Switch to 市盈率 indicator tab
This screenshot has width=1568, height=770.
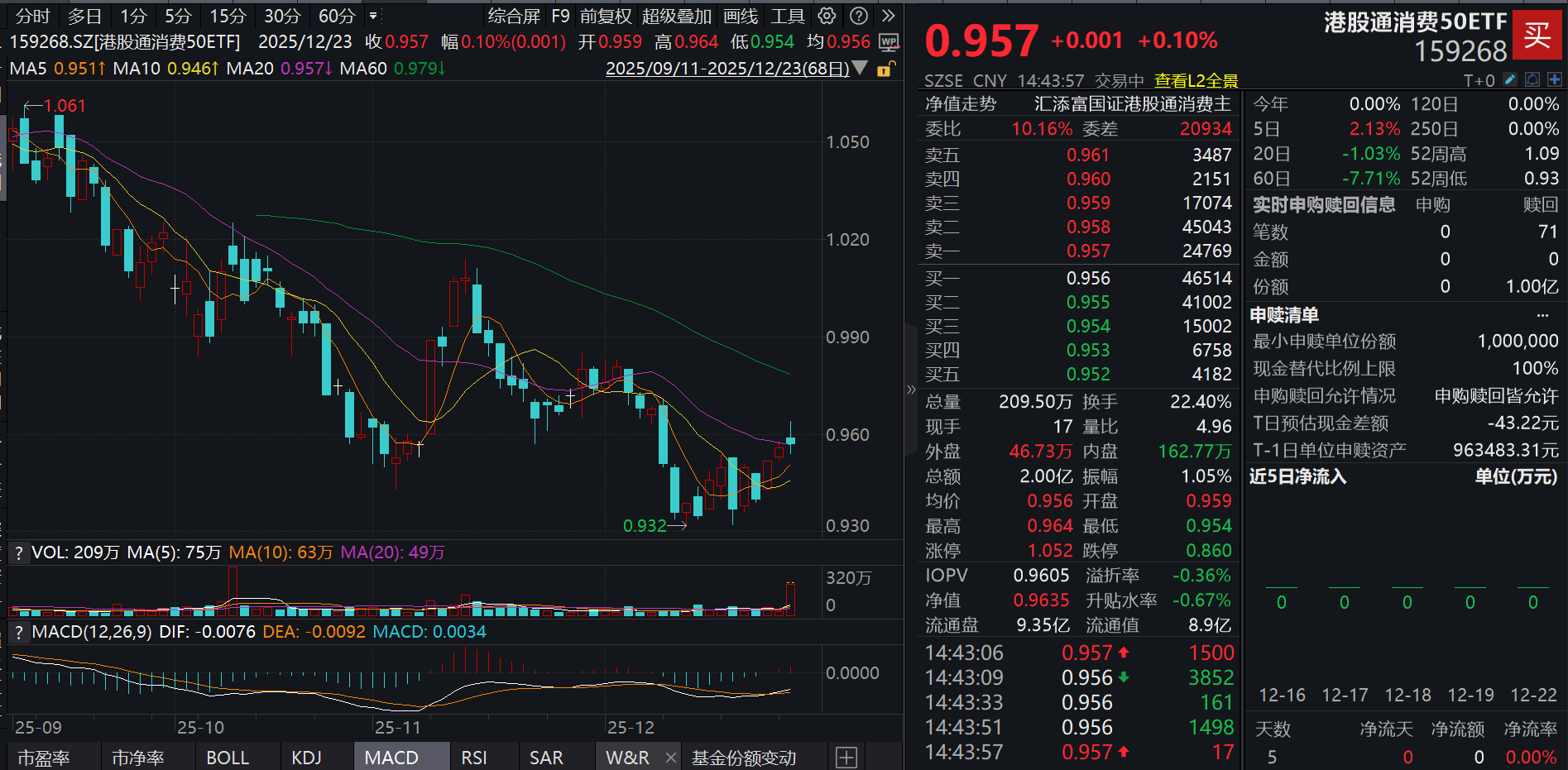44,758
